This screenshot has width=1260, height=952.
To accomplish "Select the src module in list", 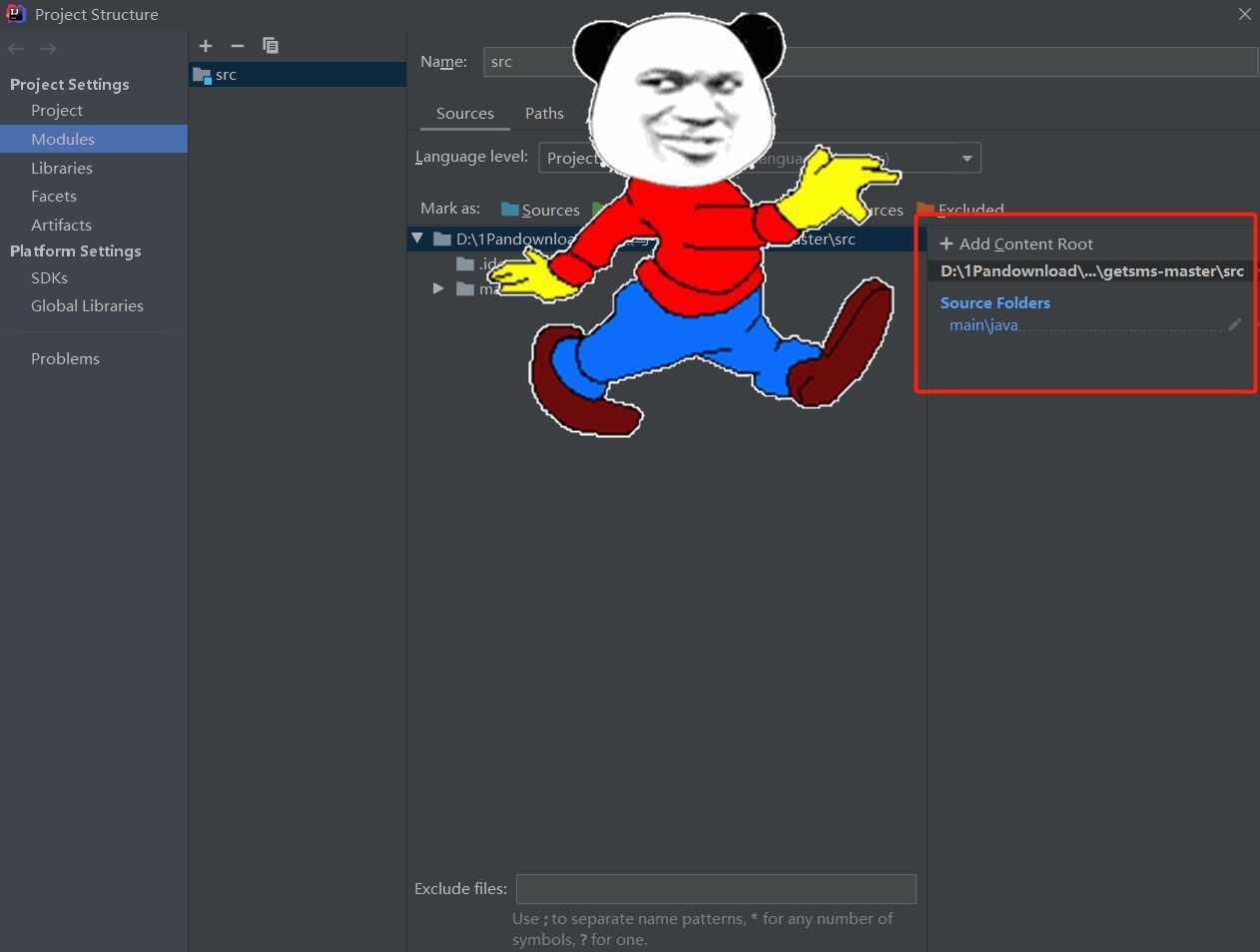I will [298, 75].
